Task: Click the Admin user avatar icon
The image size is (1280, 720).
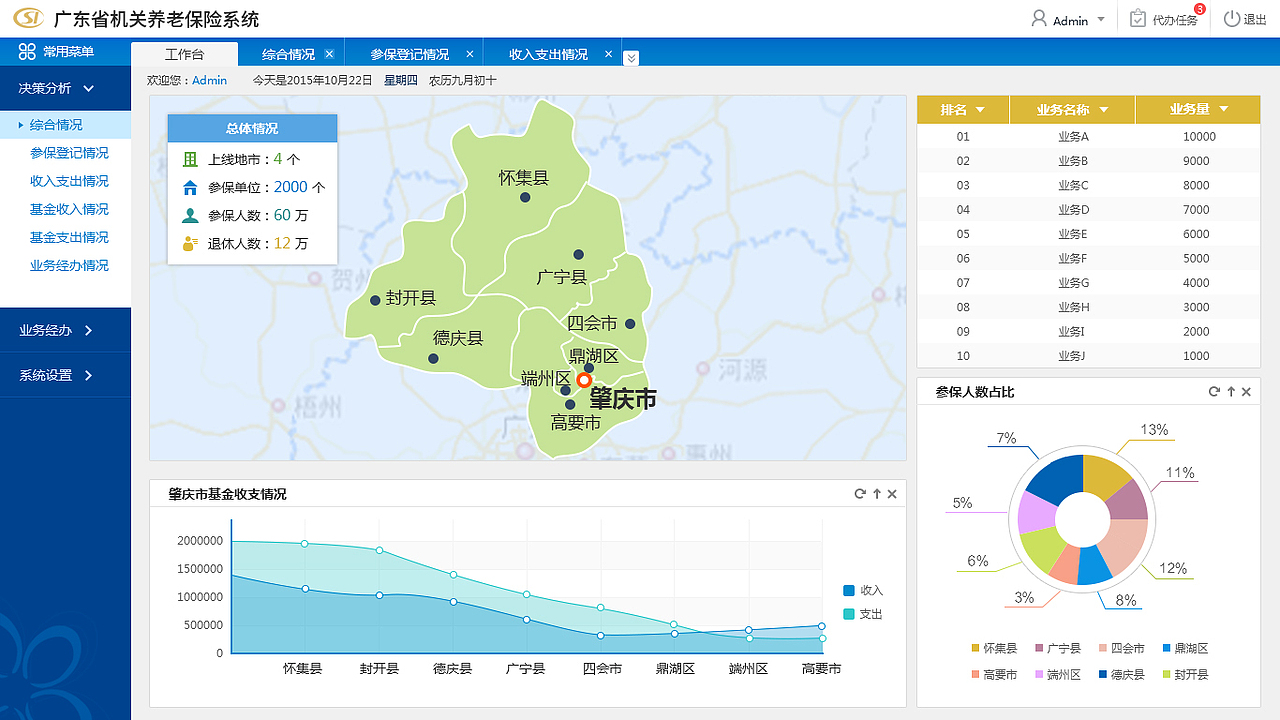Action: click(1039, 19)
